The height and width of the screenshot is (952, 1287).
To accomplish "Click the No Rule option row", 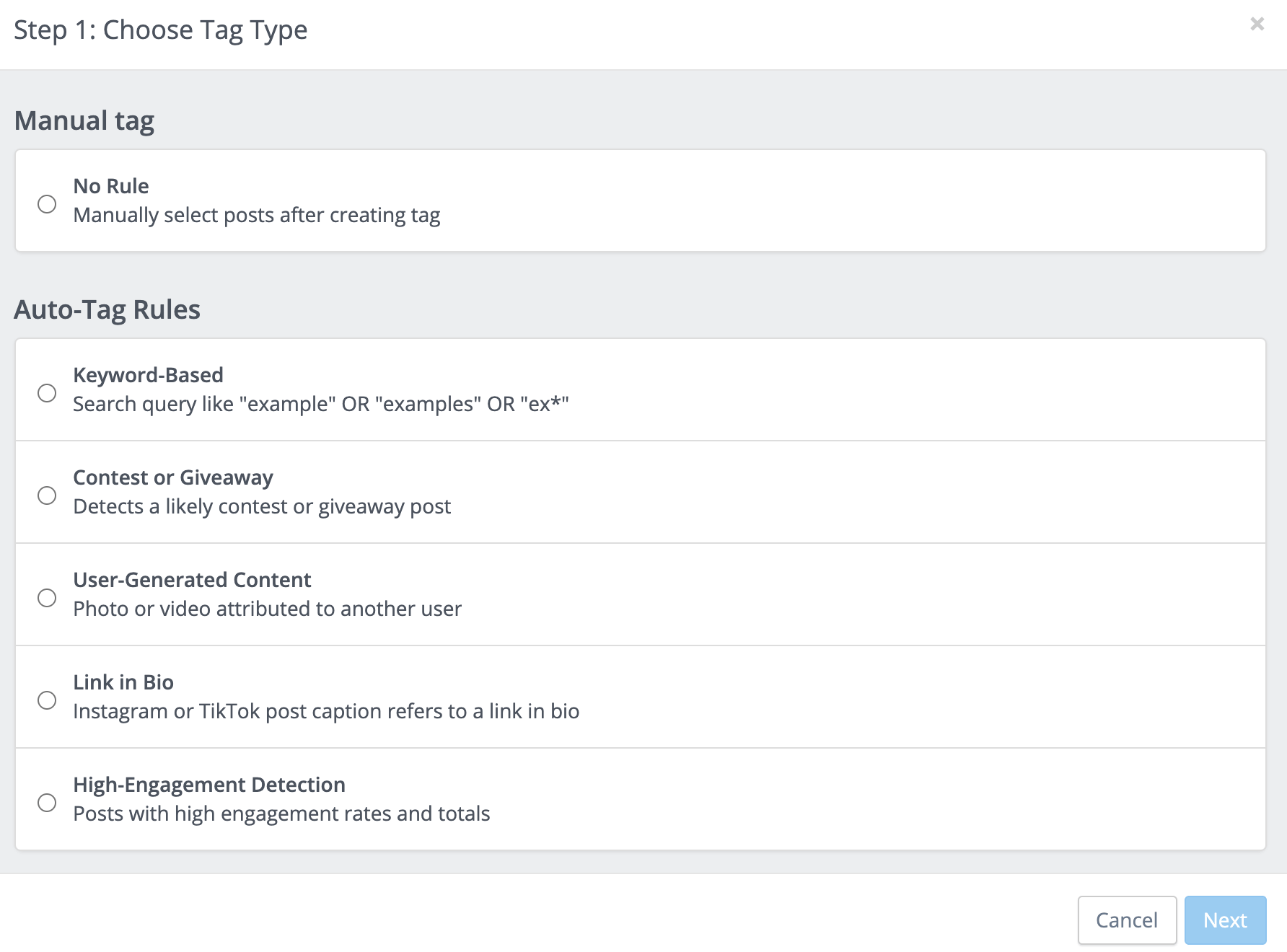I will (642, 200).
